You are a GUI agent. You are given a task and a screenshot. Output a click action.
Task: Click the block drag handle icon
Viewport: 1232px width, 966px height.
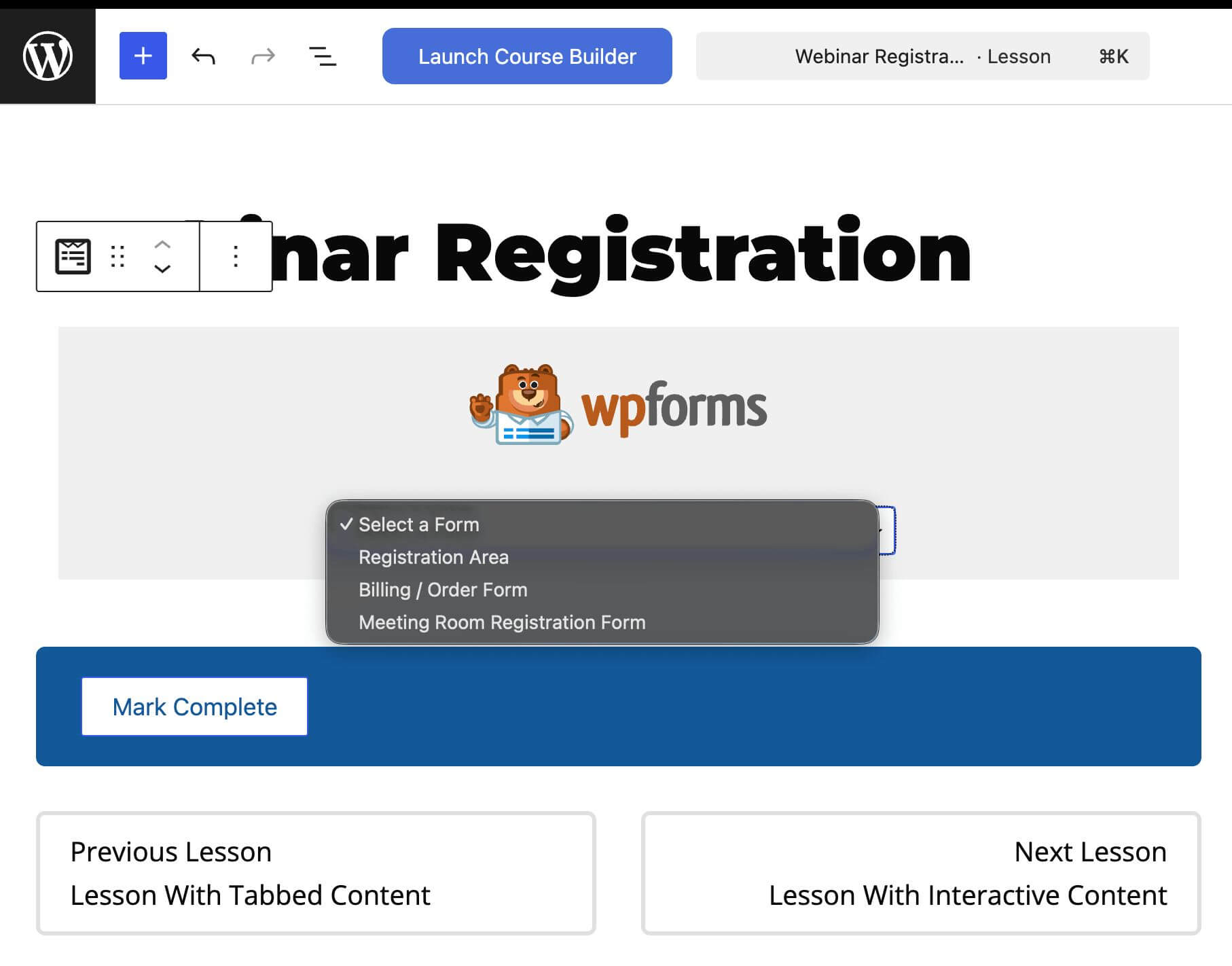117,256
